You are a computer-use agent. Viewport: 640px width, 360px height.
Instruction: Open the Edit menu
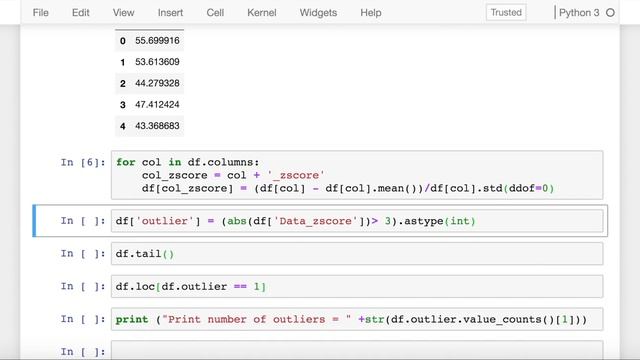[80, 13]
